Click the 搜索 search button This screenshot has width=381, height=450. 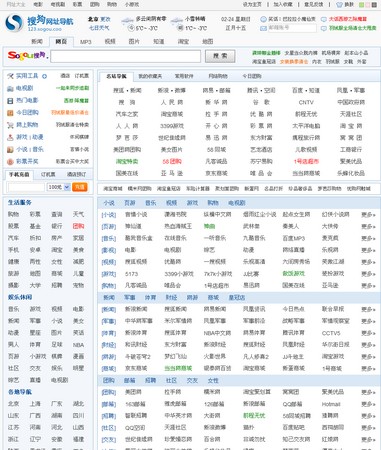click(220, 56)
